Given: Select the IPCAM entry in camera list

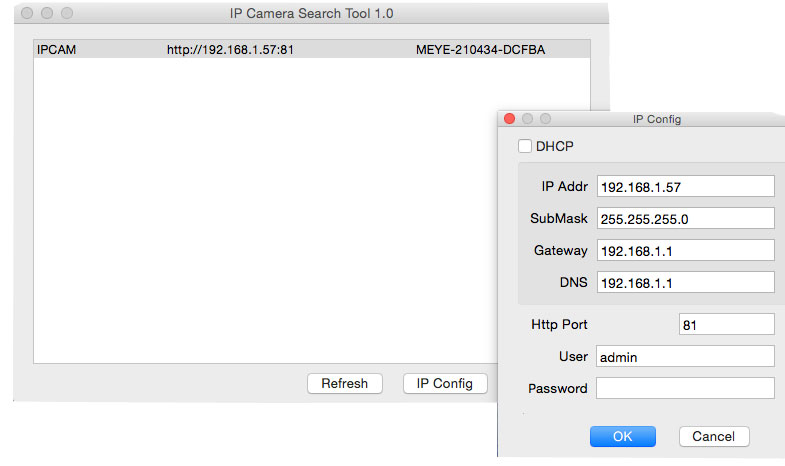Looking at the screenshot, I should pos(57,49).
